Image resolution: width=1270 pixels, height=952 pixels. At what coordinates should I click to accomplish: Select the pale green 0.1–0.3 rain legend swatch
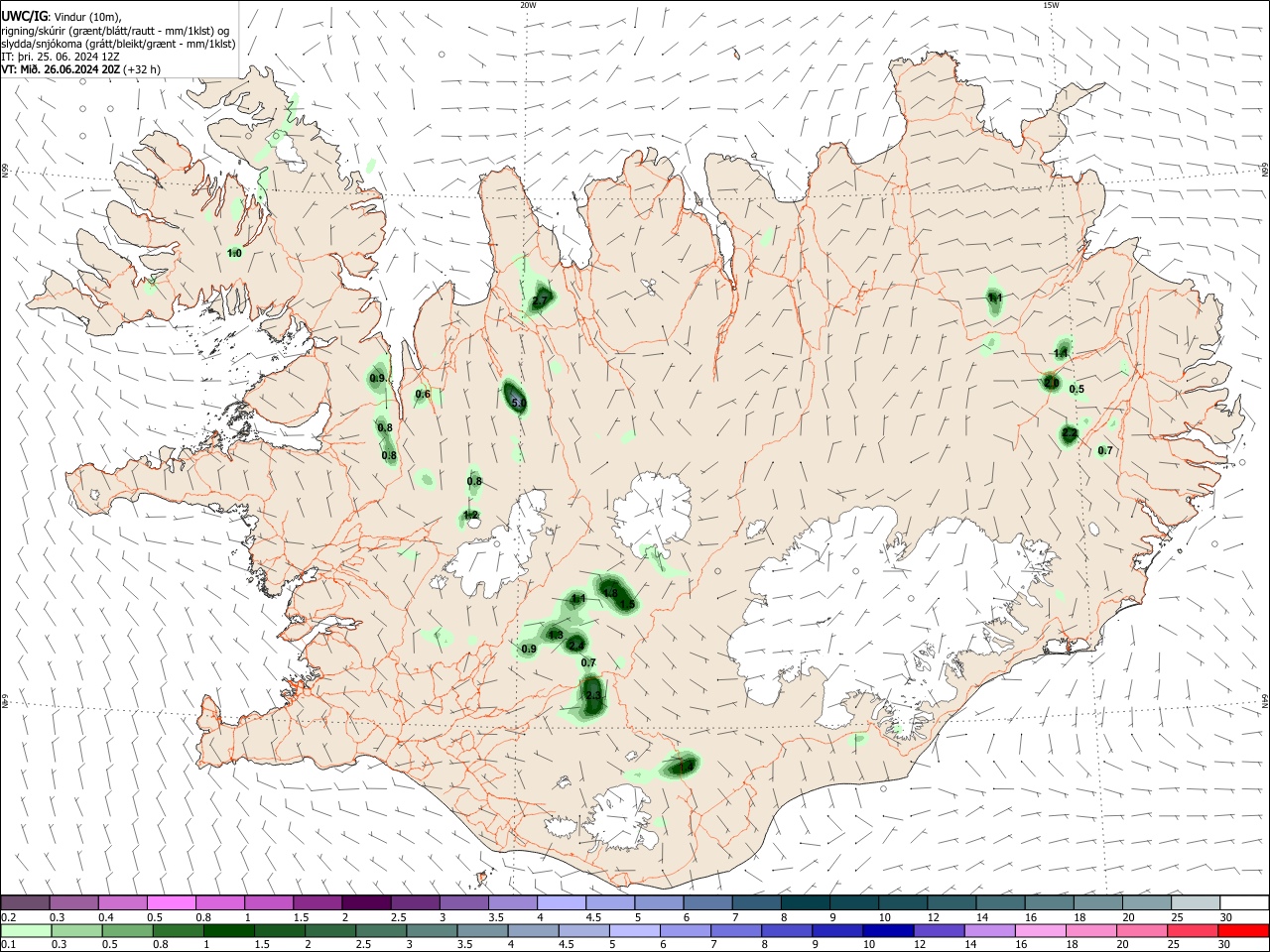(25, 931)
